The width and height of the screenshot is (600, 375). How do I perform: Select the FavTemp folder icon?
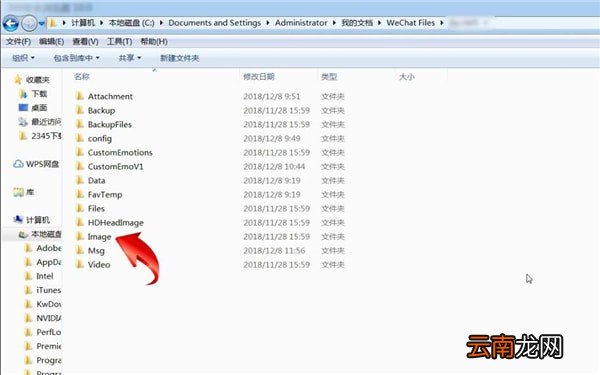80,194
